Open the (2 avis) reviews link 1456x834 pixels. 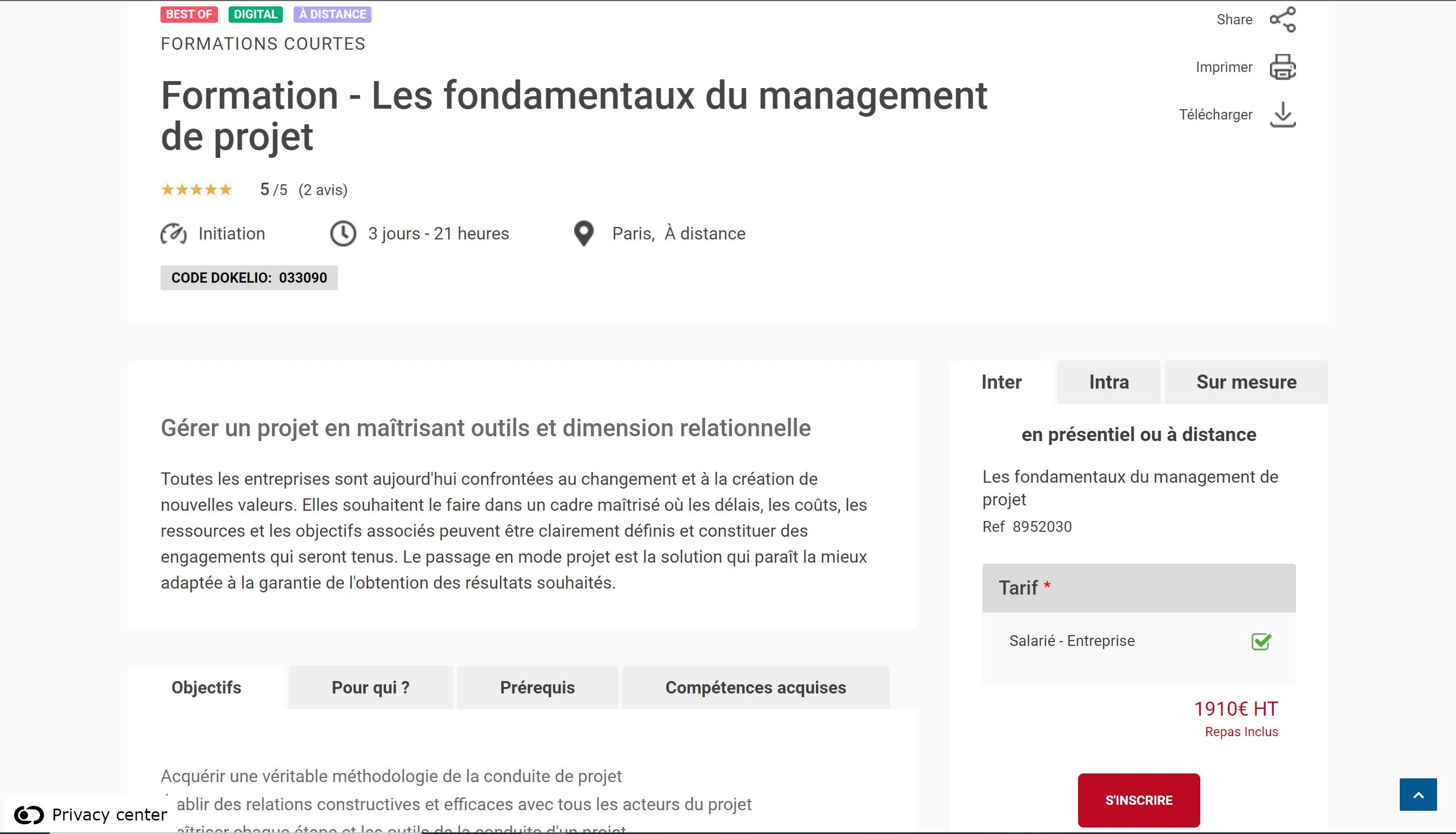coord(323,190)
